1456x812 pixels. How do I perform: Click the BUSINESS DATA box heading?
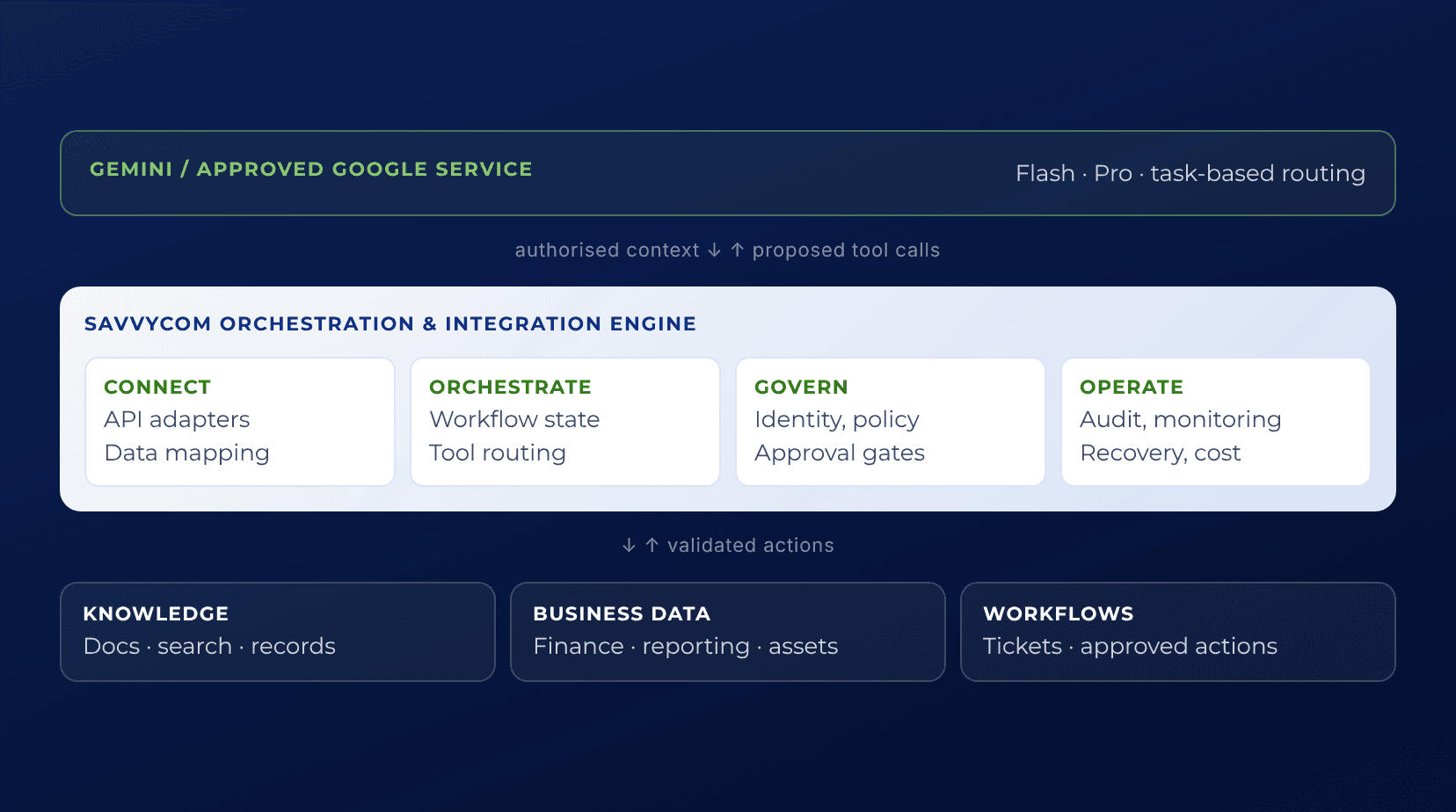[622, 613]
